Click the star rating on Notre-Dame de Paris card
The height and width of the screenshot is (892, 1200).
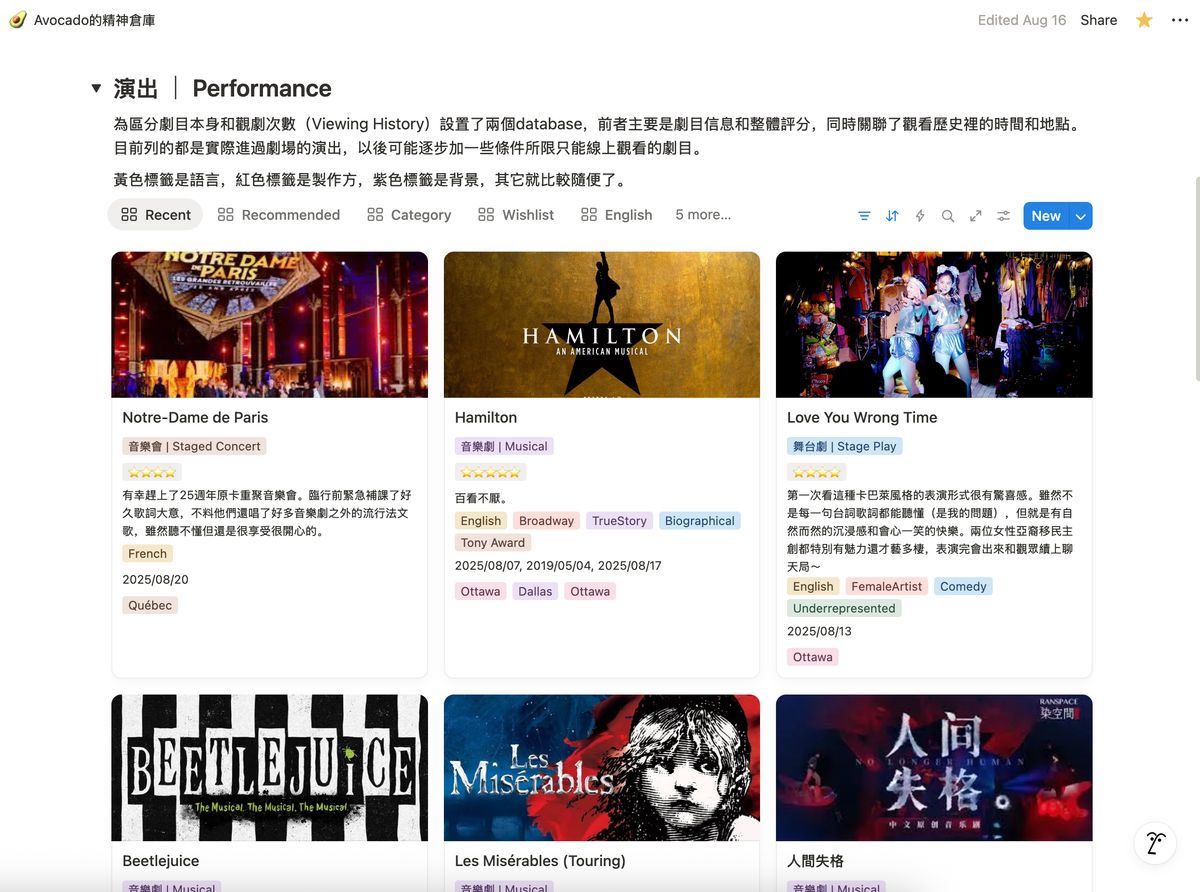coord(152,472)
